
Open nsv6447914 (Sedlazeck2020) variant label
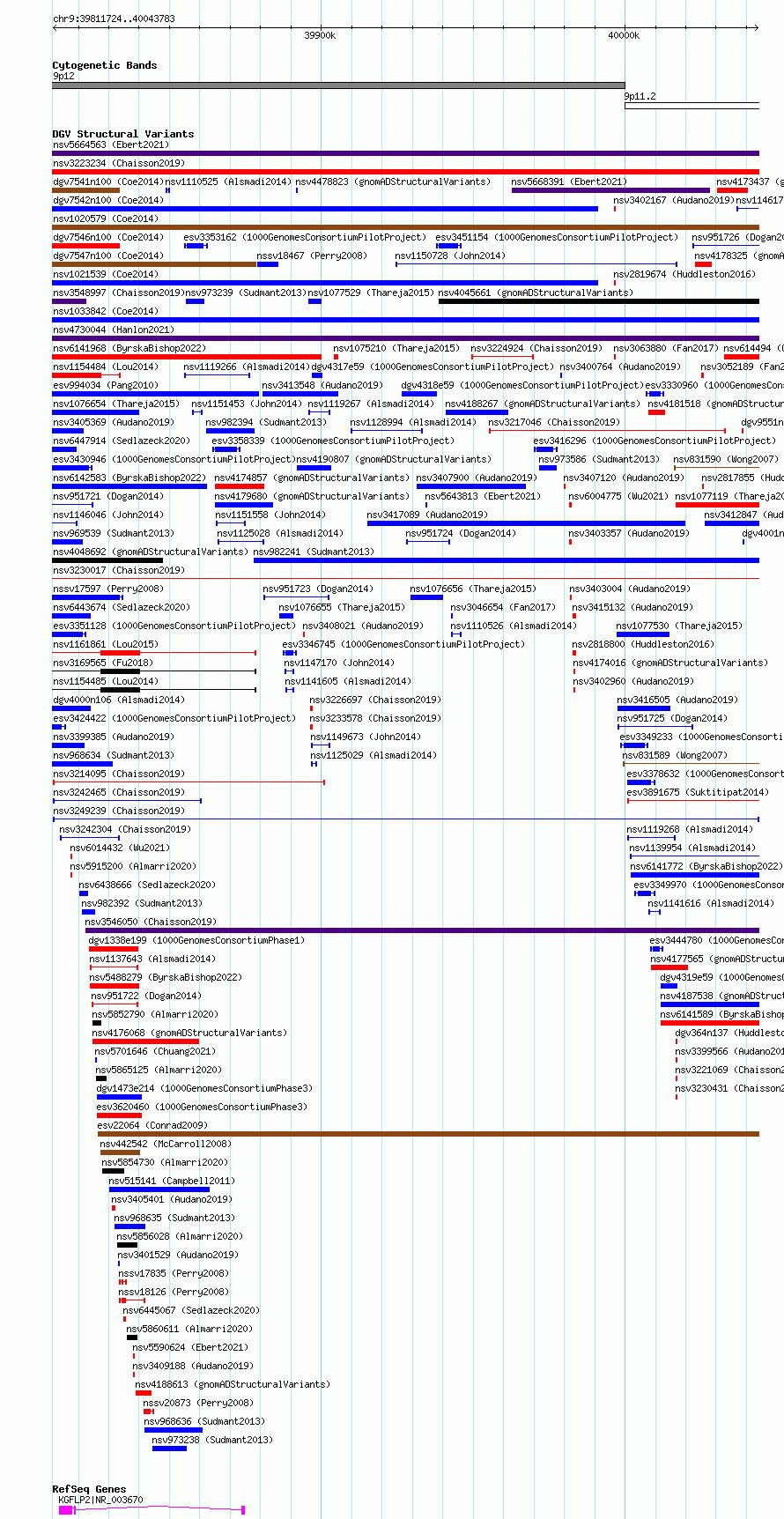click(x=122, y=441)
